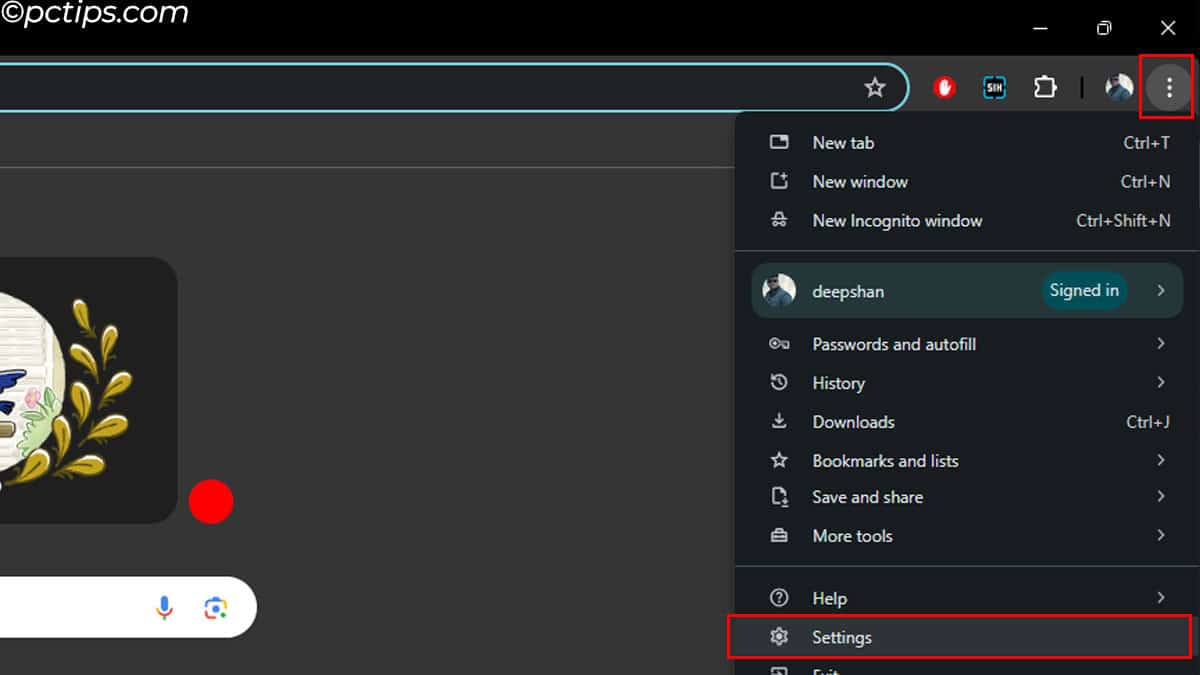Expand Save and share submenu arrow
Viewport: 1200px width, 675px height.
point(1161,497)
